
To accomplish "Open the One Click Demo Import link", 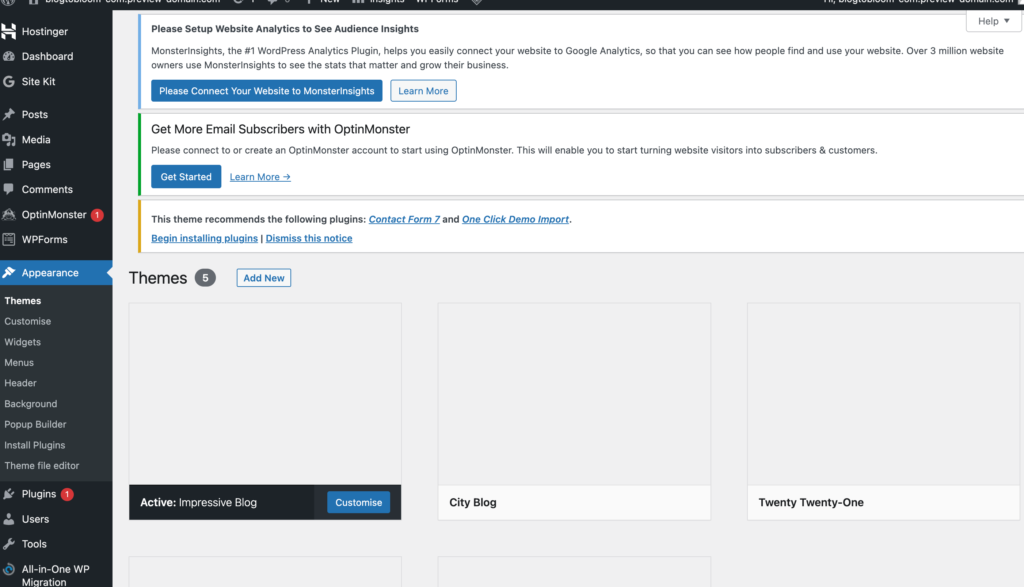I will coord(515,219).
